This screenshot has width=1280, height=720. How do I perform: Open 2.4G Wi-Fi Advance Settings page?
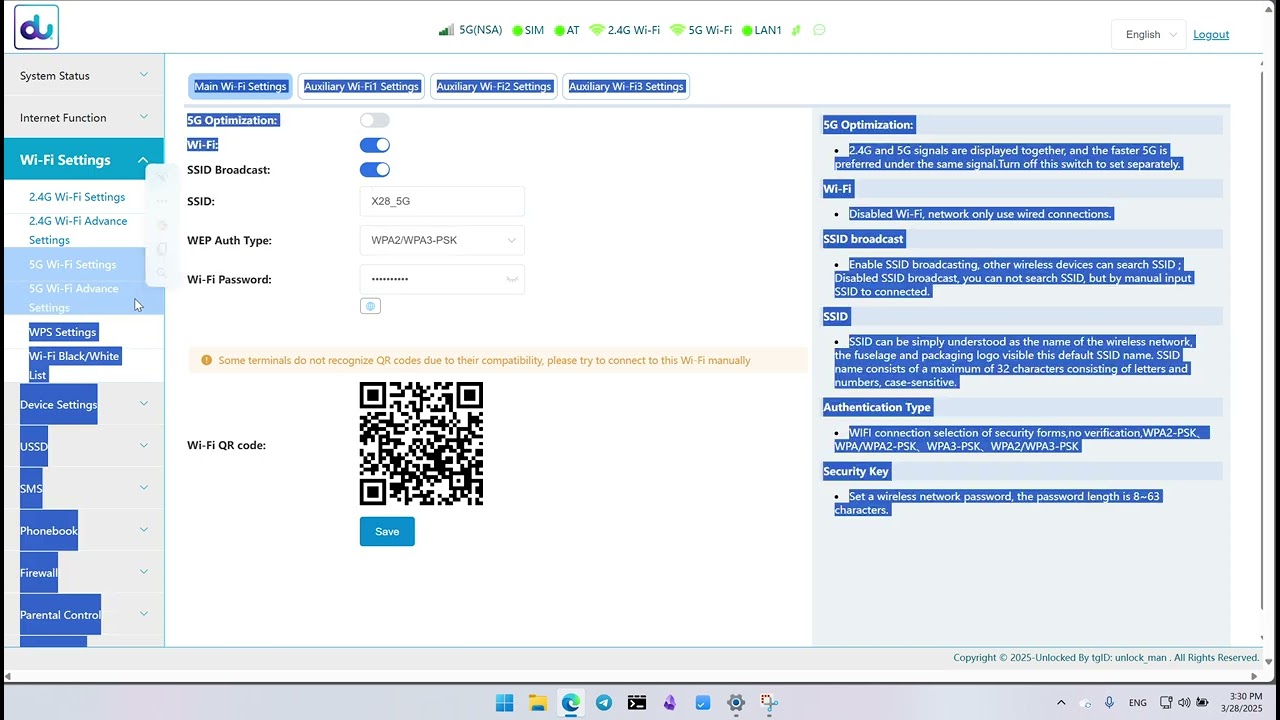point(78,230)
